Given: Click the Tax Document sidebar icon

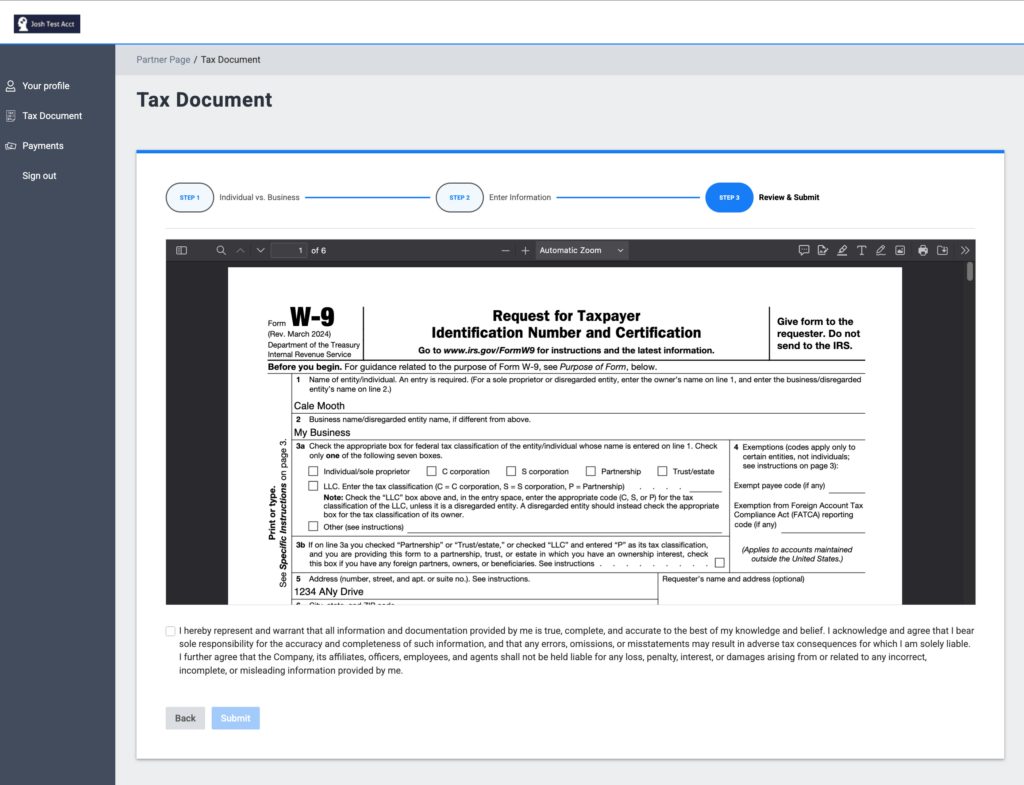Looking at the screenshot, I should pyautogui.click(x=10, y=116).
